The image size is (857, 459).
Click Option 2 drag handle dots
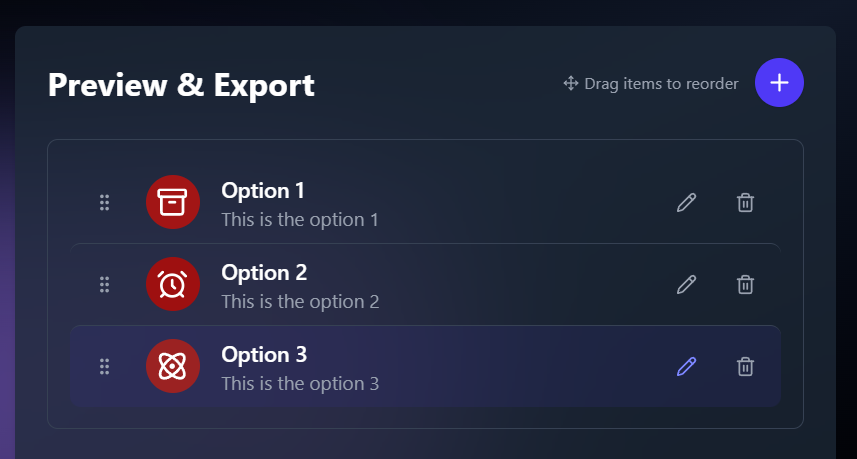coord(104,285)
